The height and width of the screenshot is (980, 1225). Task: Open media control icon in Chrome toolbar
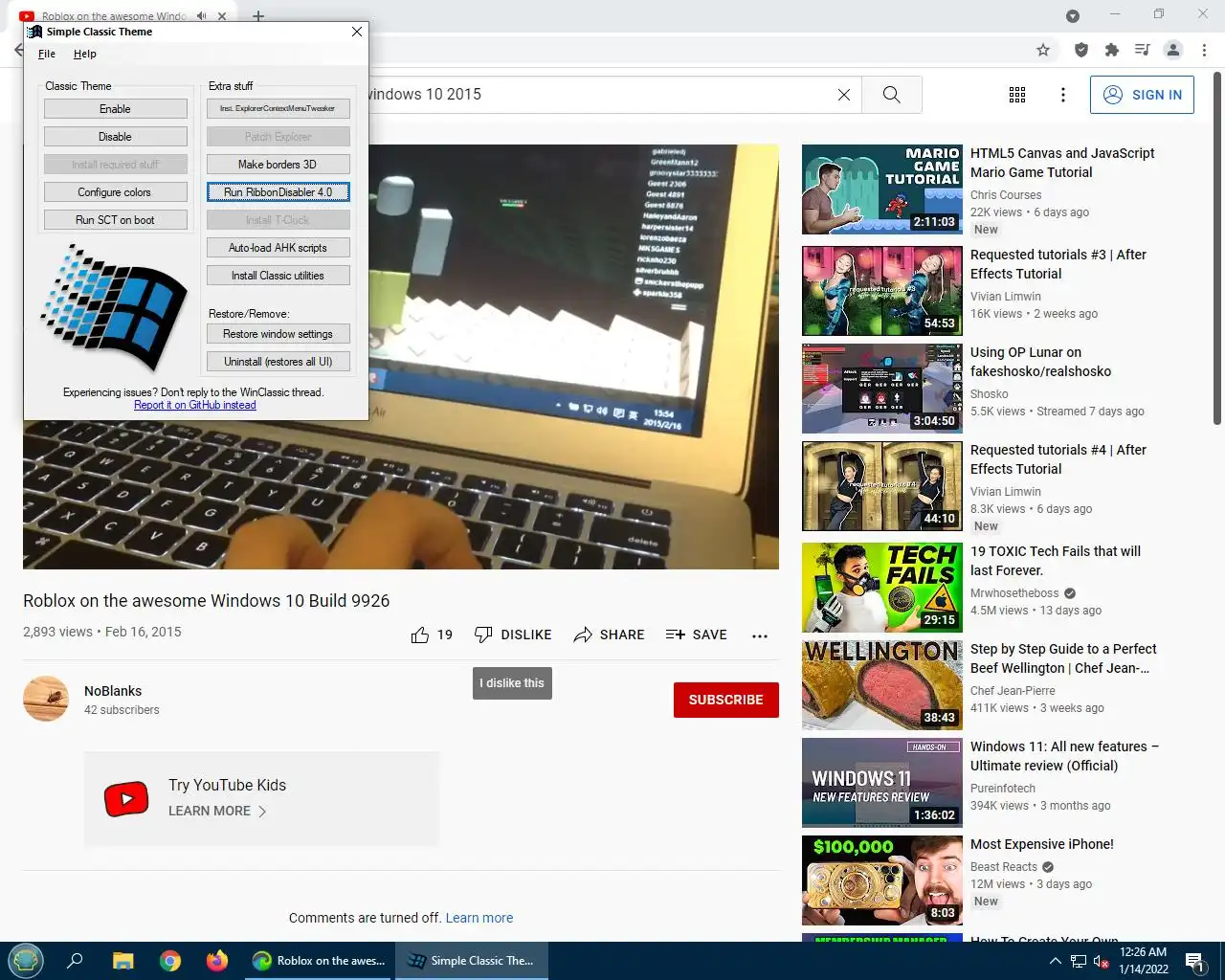pos(1142,50)
